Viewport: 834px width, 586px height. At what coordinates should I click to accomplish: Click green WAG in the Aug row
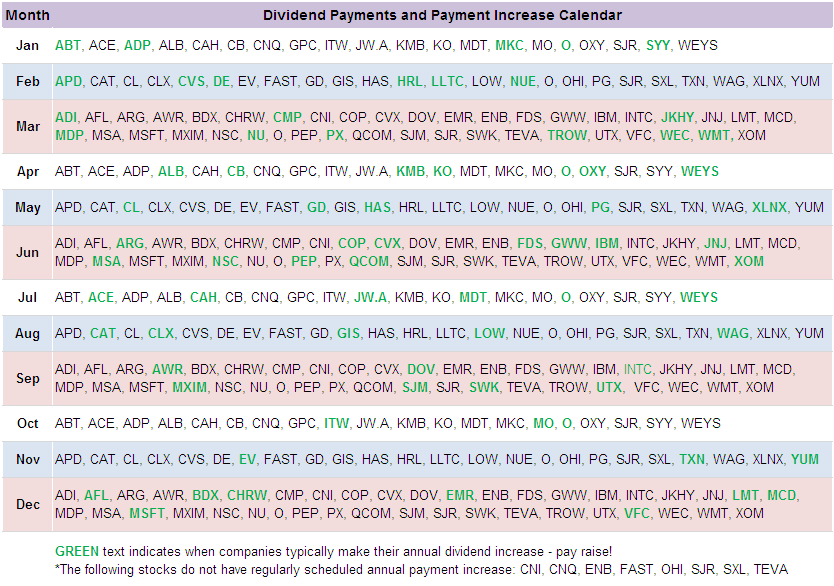[732, 333]
